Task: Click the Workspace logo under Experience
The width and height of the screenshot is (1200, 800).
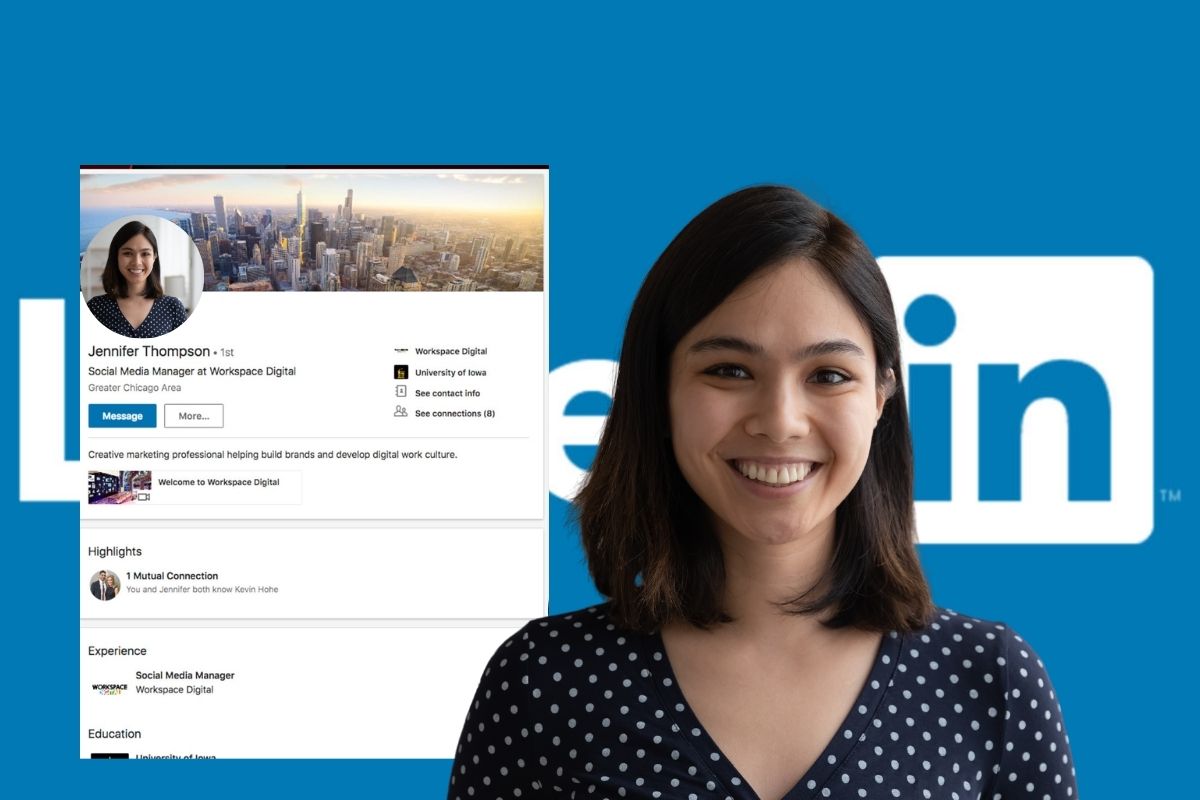Action: coord(109,688)
